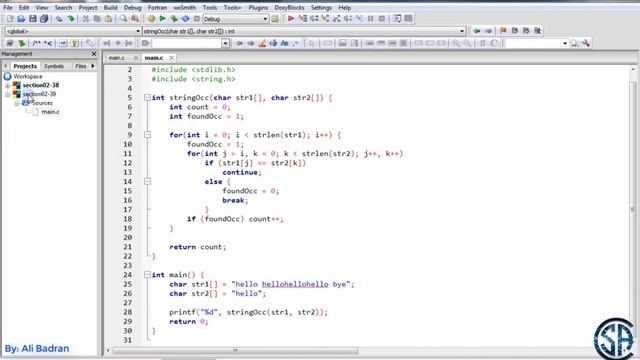640x360 pixels.
Task: Click the vertical editor scrollbar
Action: pyautogui.click(x=633, y=209)
